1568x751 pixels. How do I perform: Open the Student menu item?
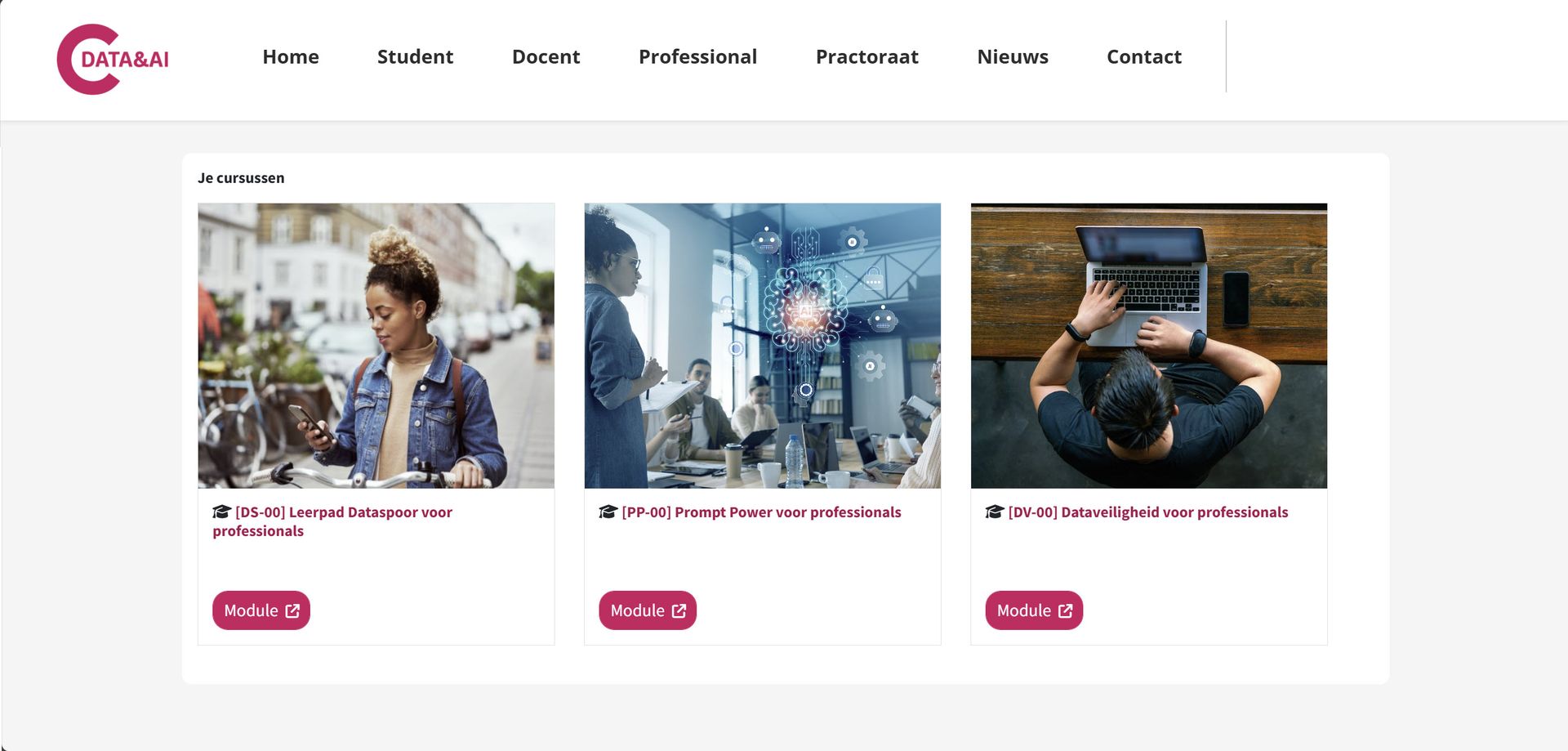point(415,56)
